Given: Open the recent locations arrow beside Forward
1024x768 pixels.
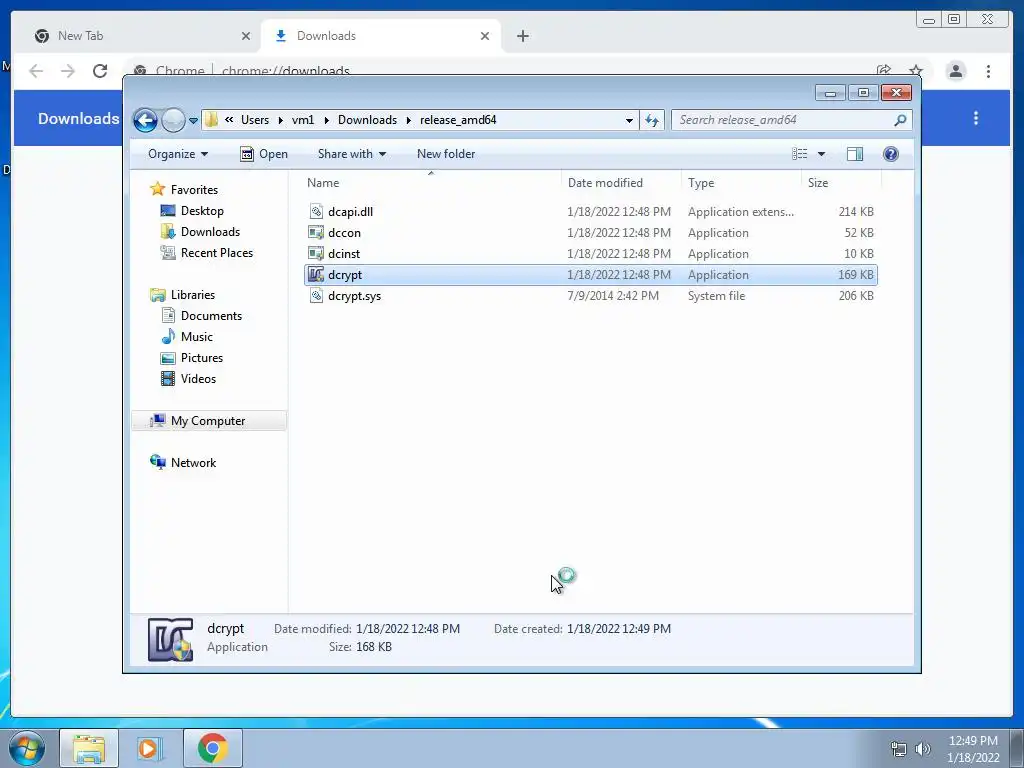Looking at the screenshot, I should (193, 121).
